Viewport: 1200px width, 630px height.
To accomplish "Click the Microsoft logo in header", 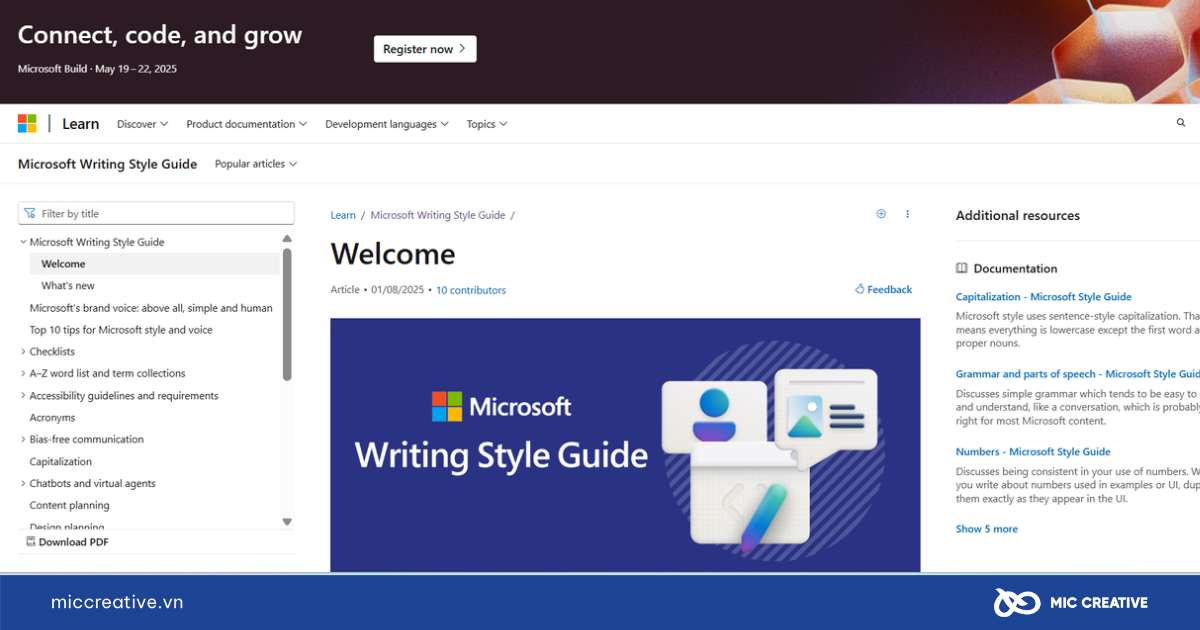I will (27, 124).
